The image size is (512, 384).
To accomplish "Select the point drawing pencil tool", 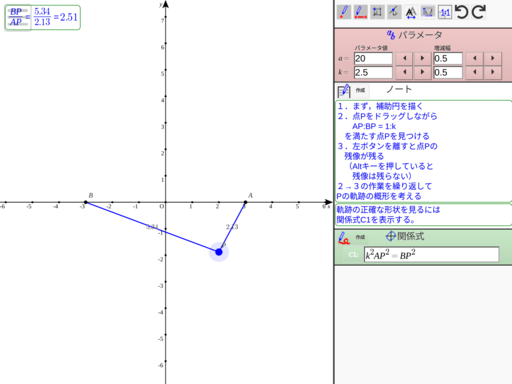I will point(344,12).
